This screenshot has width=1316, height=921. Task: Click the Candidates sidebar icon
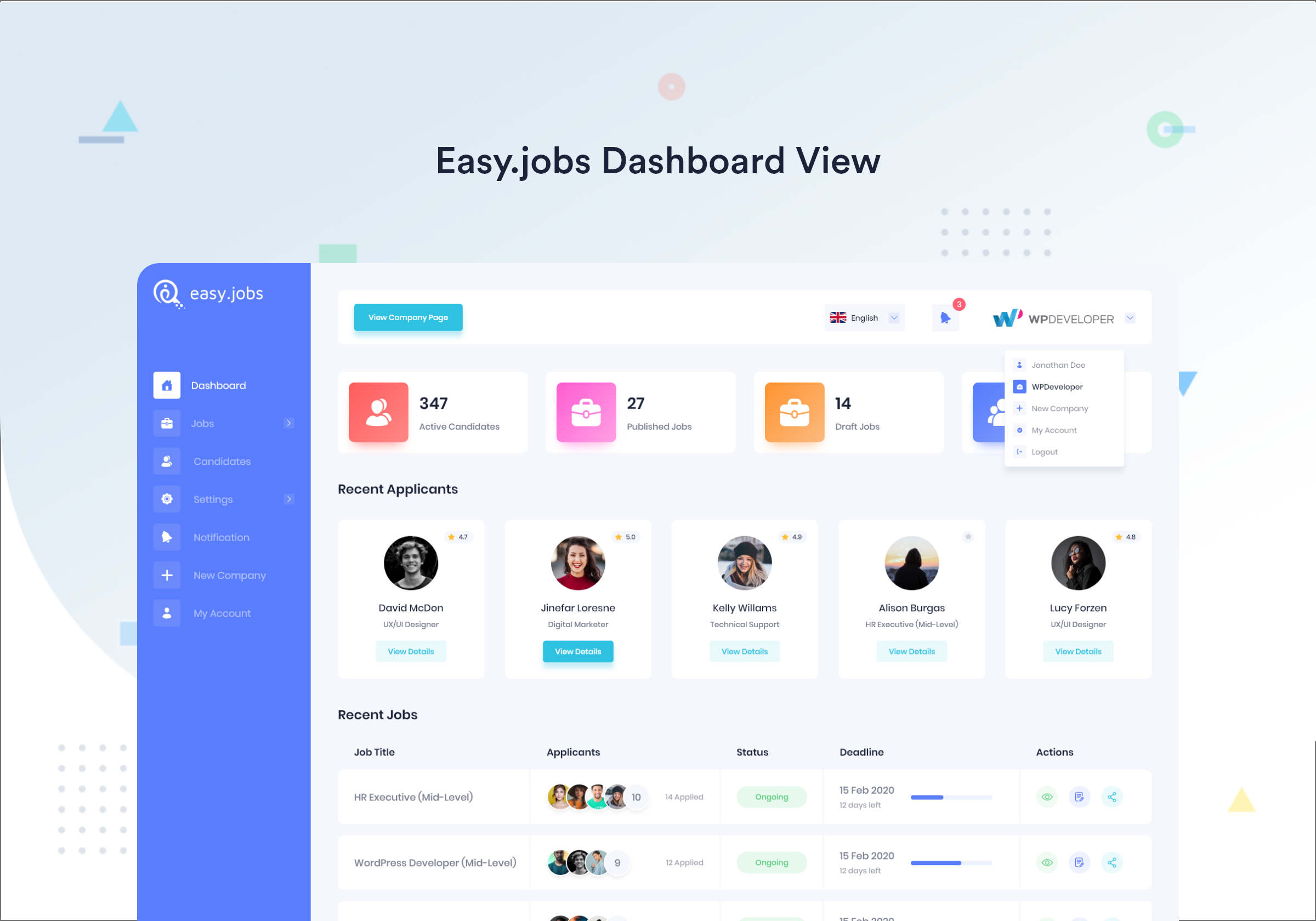(x=167, y=461)
